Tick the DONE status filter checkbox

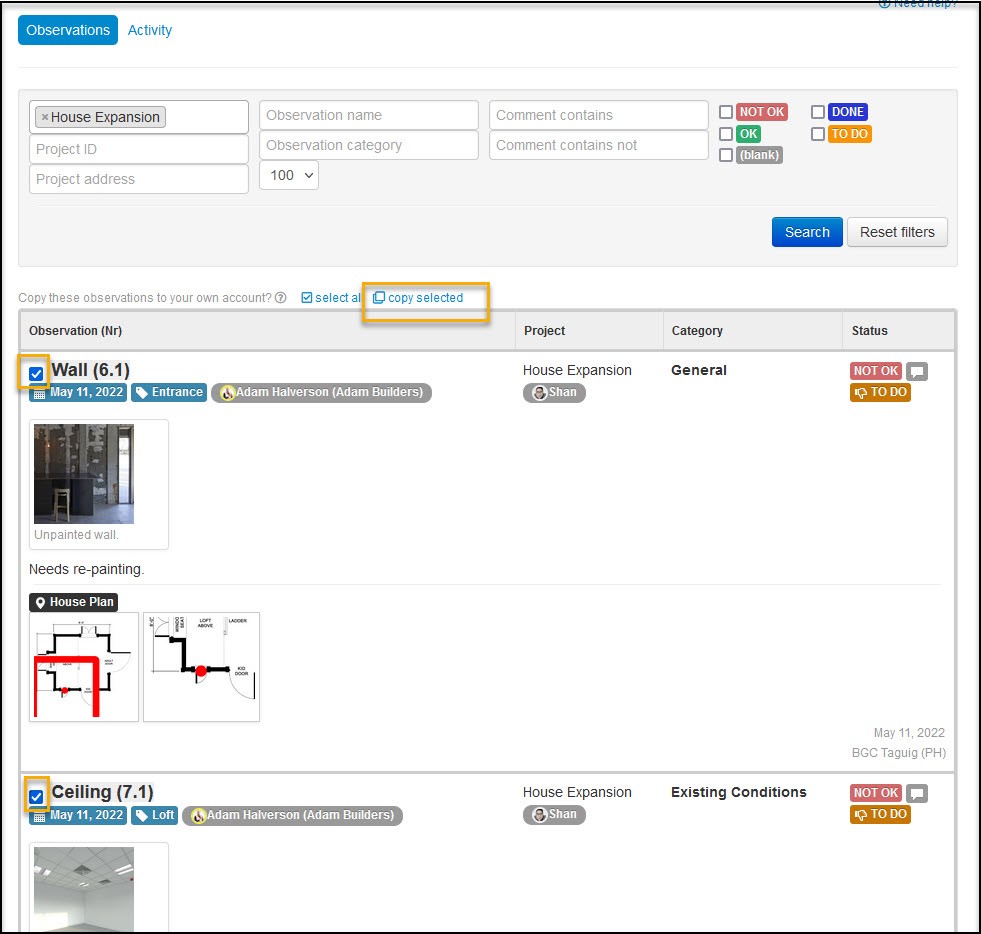point(818,112)
